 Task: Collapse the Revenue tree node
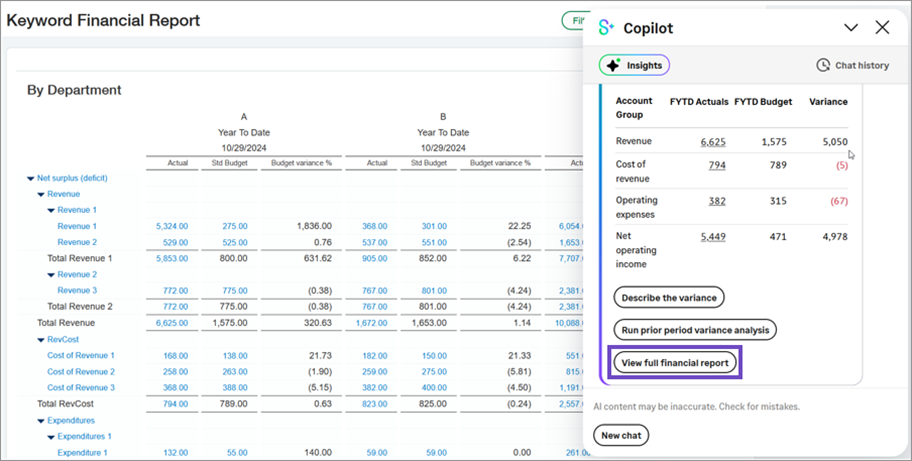(41, 194)
